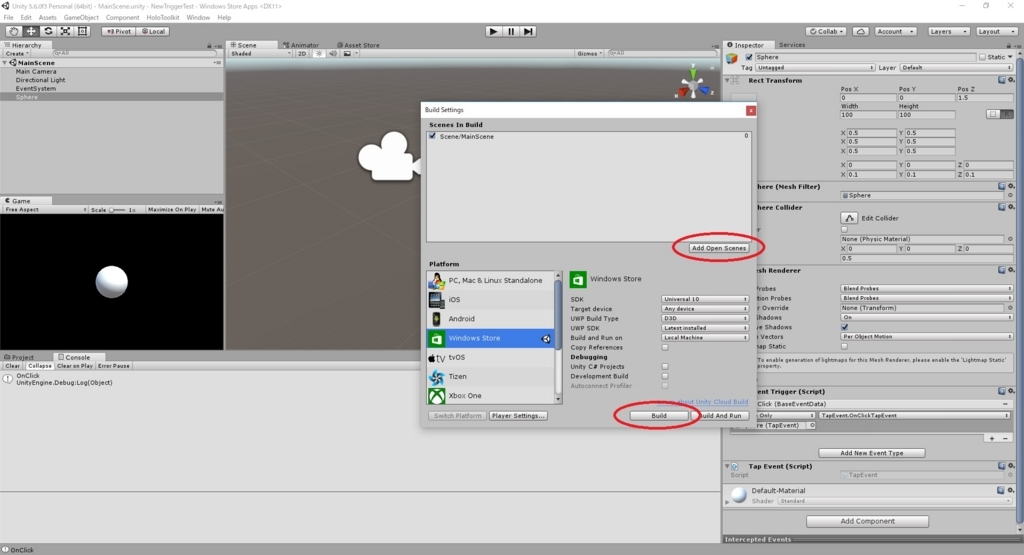1024x555 pixels.
Task: Toggle 2D mode in Scene view
Action: (x=302, y=54)
